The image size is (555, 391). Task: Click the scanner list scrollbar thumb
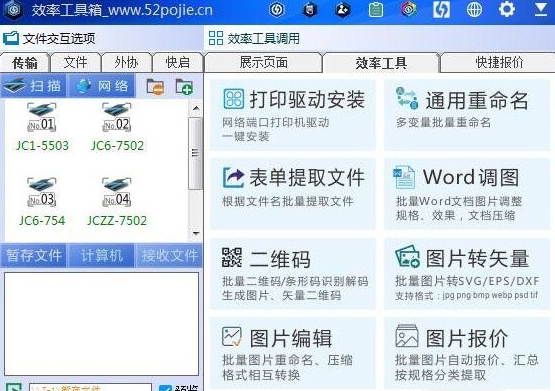(195, 153)
